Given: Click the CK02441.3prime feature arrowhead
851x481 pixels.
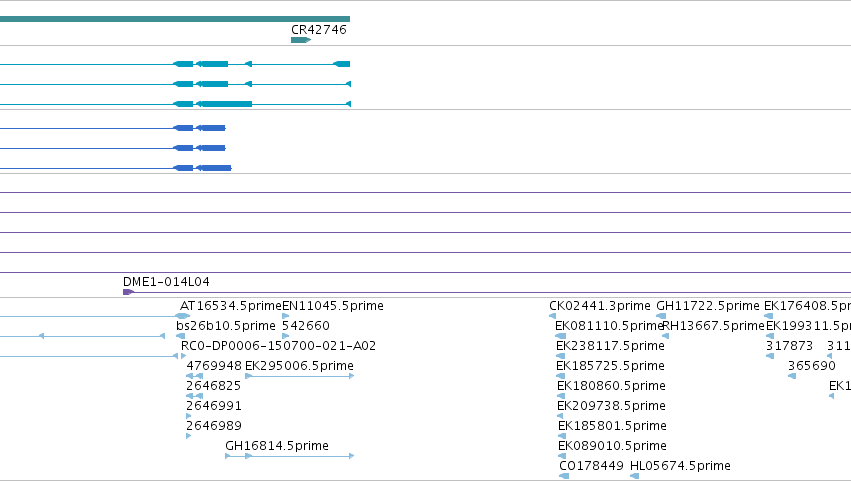Looking at the screenshot, I should pyautogui.click(x=552, y=316).
